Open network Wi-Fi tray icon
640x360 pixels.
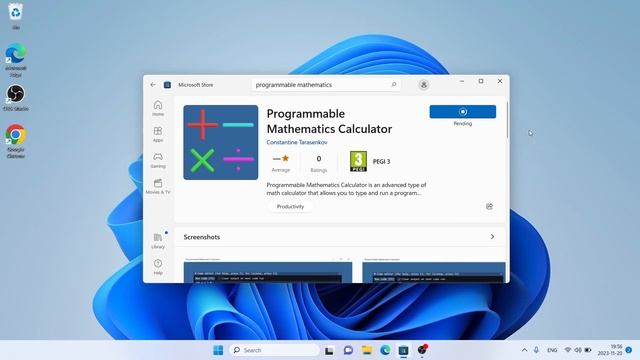tap(568, 350)
